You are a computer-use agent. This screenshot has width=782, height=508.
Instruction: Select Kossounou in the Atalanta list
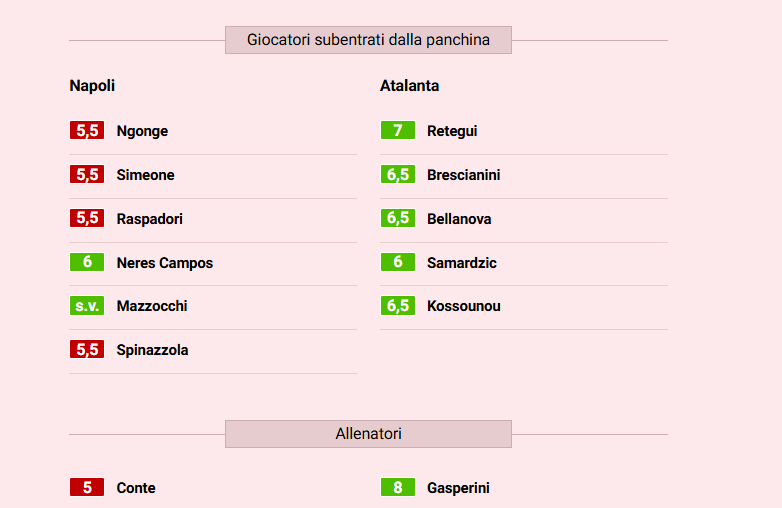(463, 306)
